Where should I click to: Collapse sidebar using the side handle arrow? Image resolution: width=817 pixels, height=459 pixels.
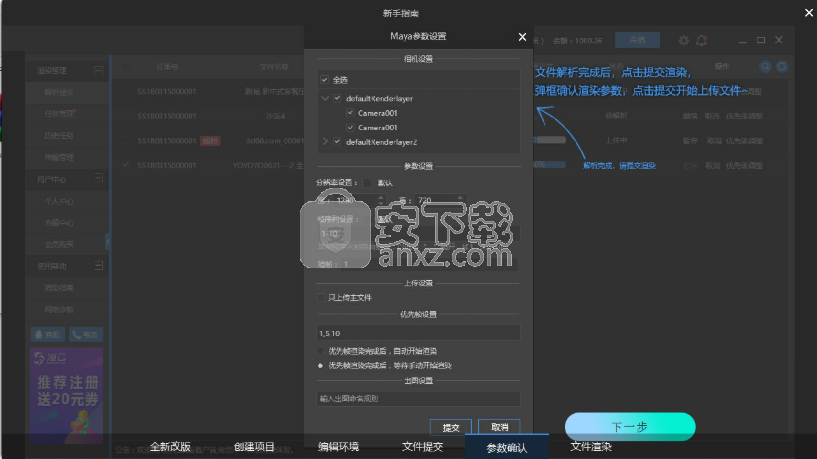point(108,242)
